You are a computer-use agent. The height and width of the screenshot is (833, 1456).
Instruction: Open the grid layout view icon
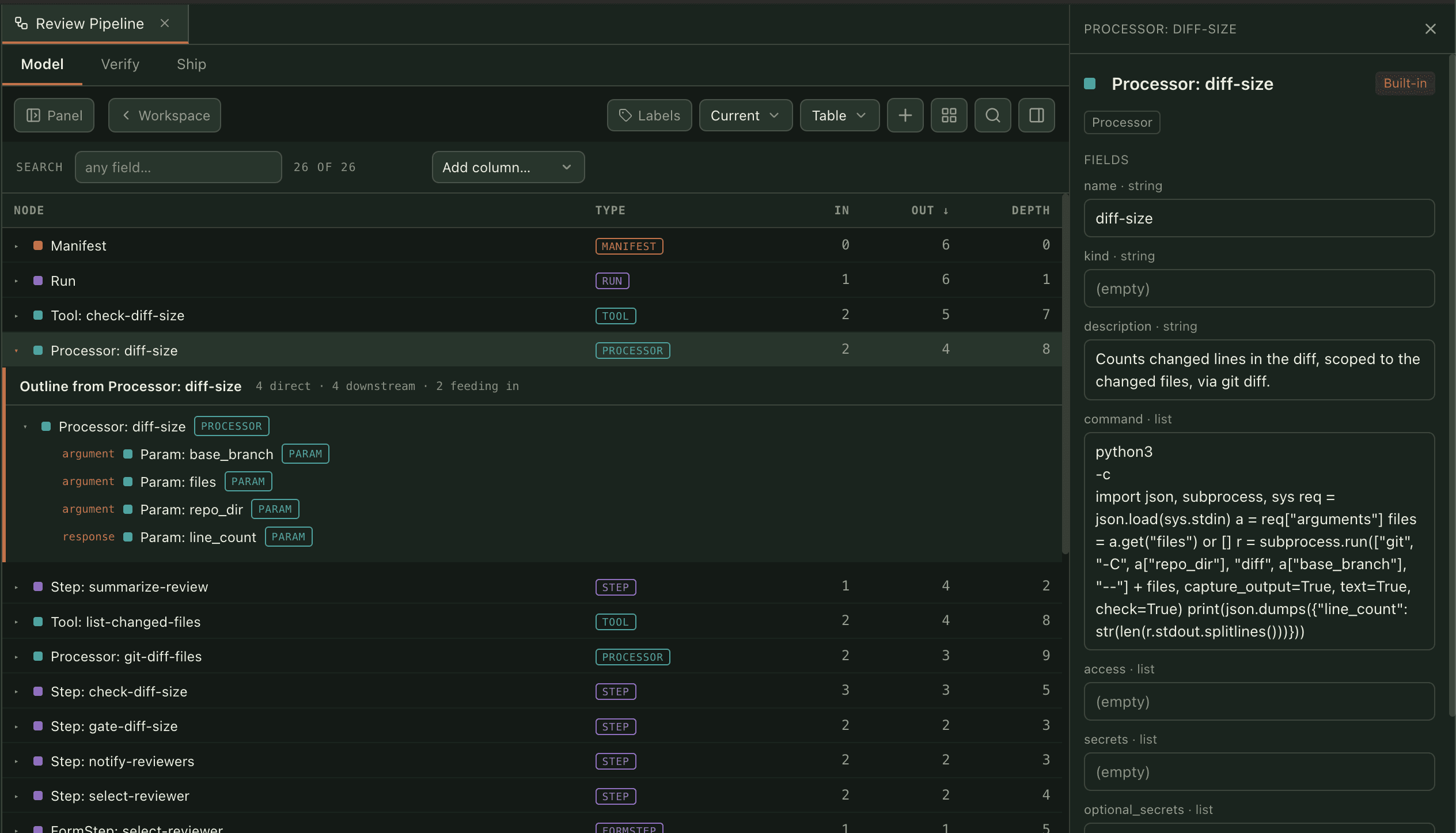[949, 115]
